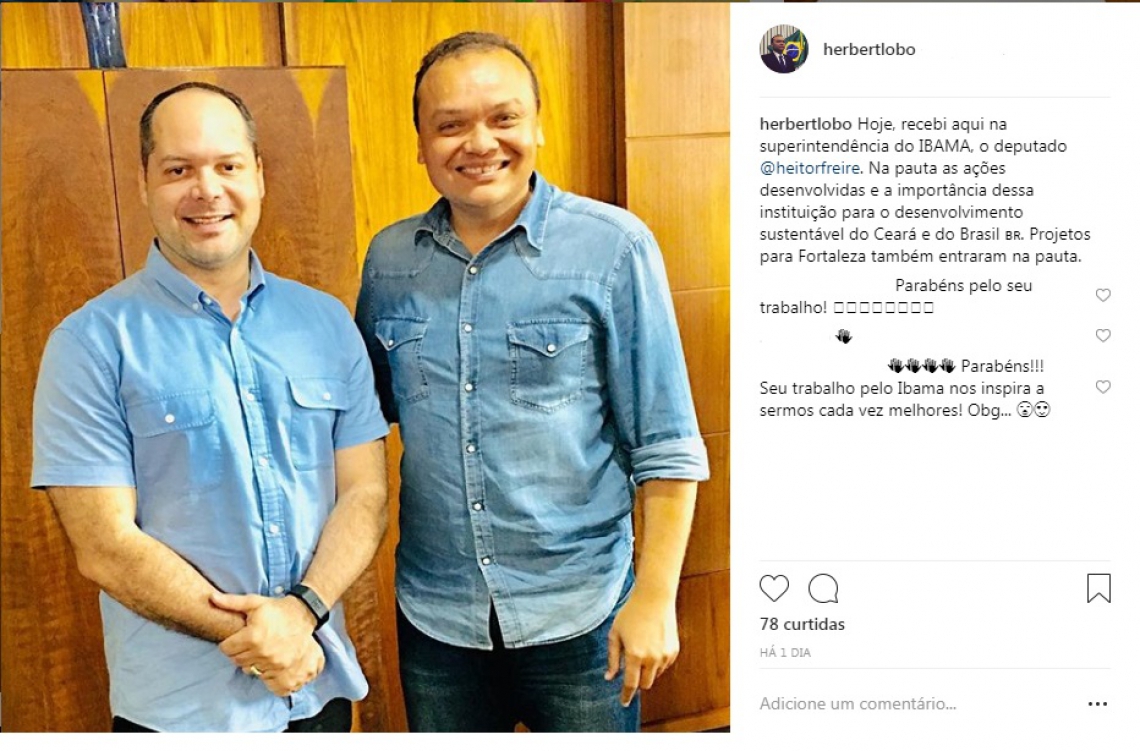
Task: Click the post photo of two men
Action: tap(365, 367)
